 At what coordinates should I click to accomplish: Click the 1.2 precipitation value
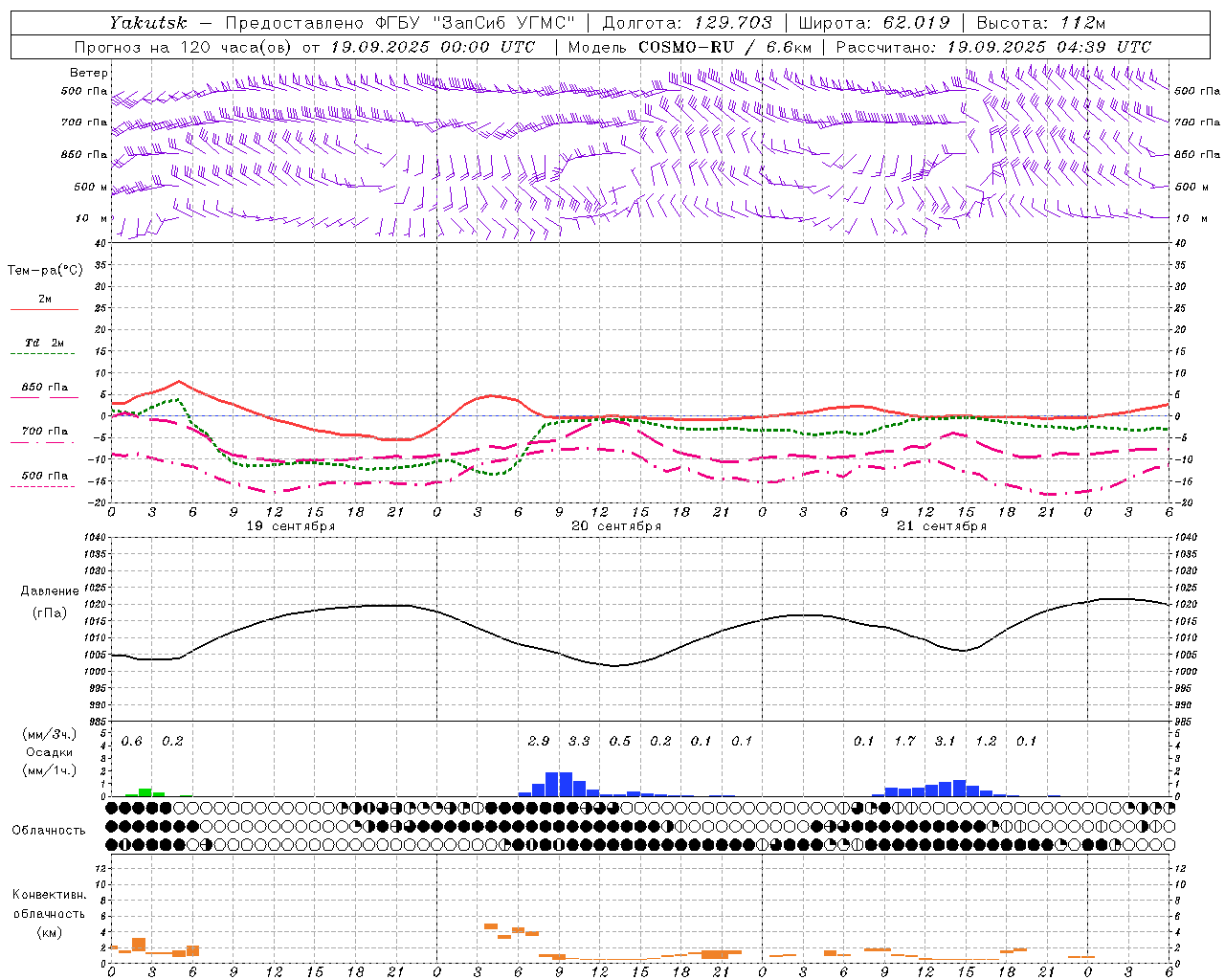[986, 742]
